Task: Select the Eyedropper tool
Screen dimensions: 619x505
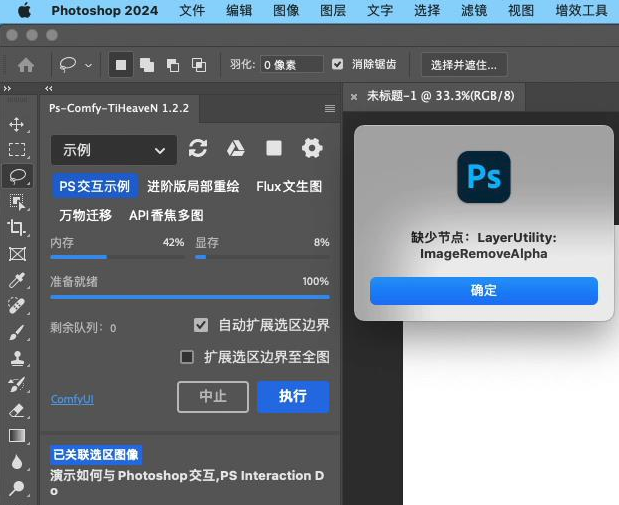Action: (x=17, y=280)
